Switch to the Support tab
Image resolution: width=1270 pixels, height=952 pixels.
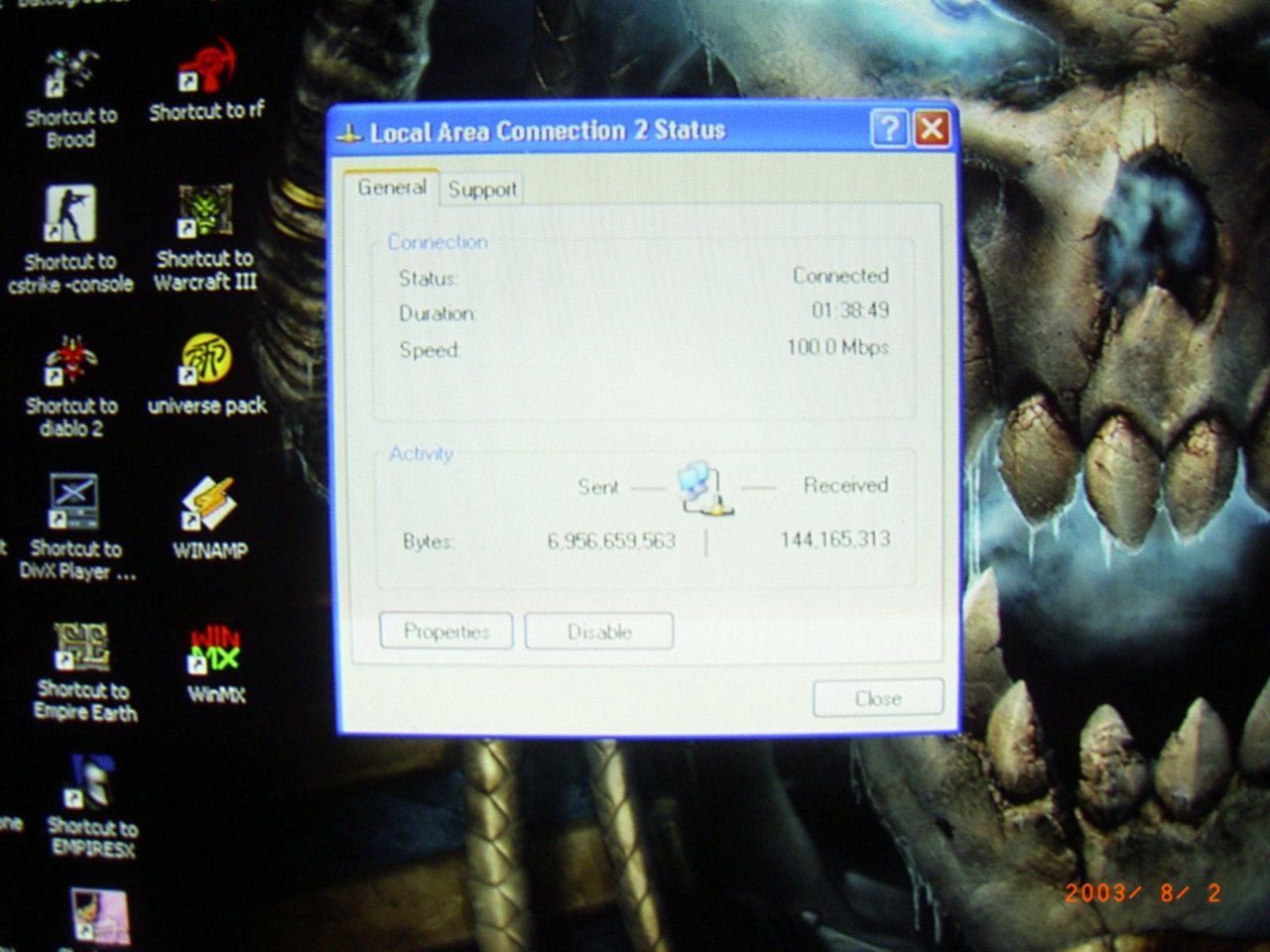tap(482, 189)
